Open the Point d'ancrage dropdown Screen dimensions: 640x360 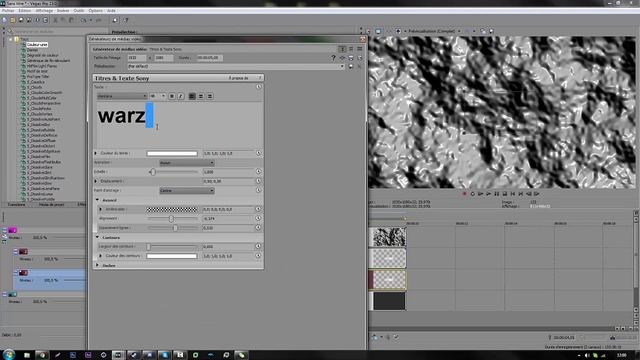(187, 191)
